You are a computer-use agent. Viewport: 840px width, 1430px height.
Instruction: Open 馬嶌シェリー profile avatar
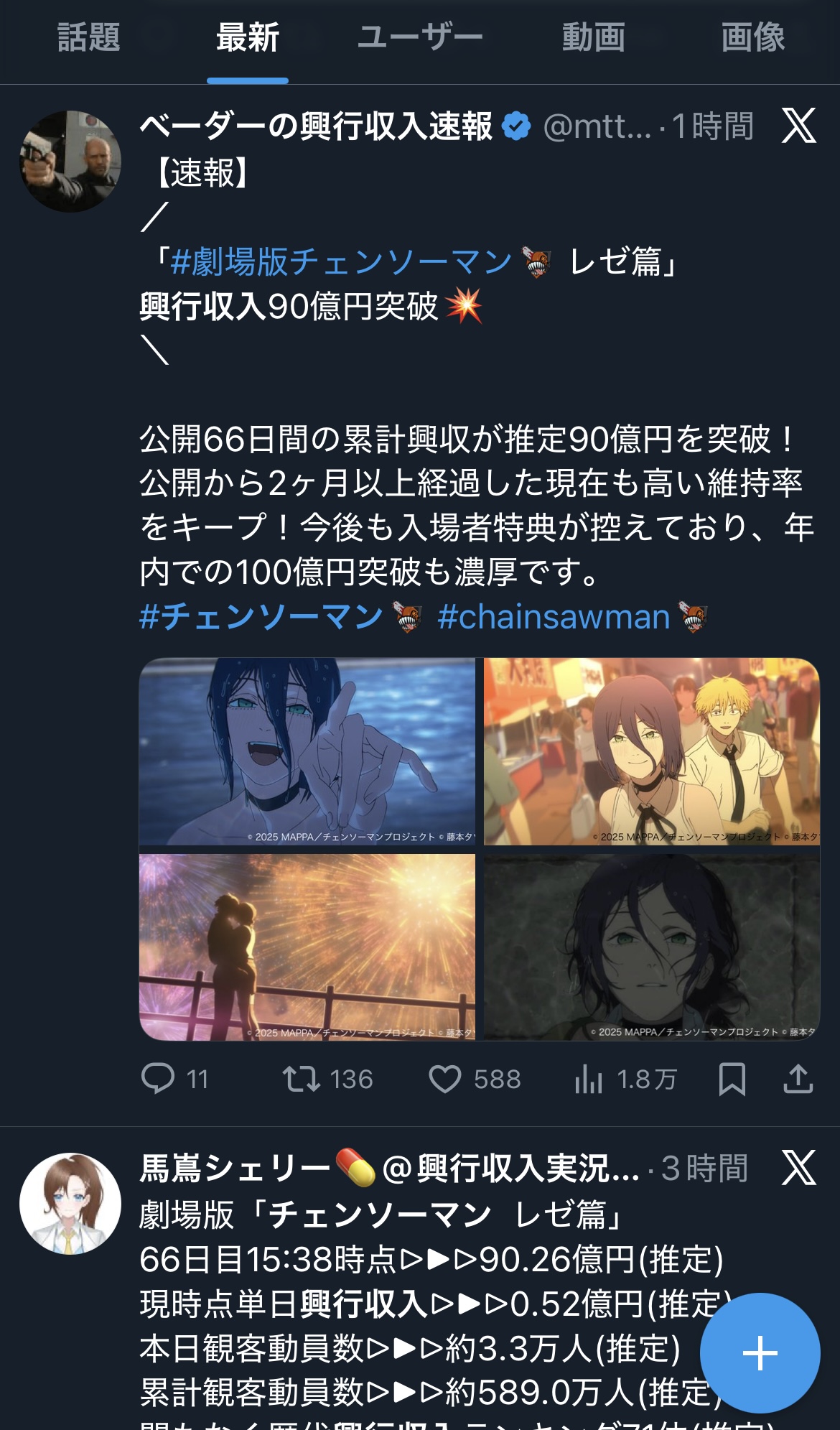pyautogui.click(x=70, y=1203)
